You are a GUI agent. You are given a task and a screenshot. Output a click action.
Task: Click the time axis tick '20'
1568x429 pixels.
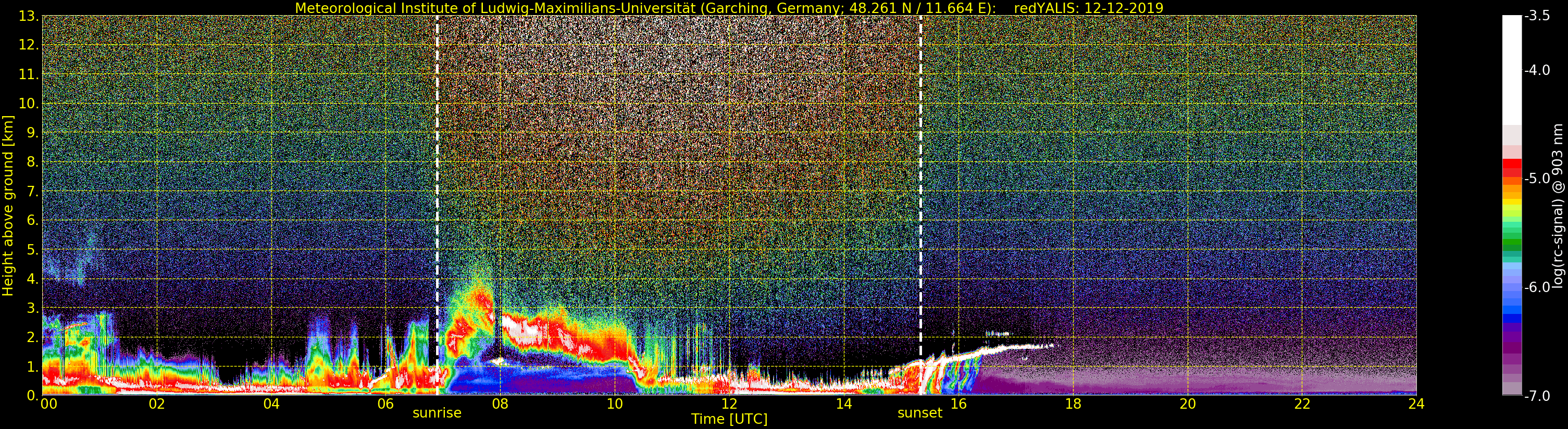(1188, 404)
